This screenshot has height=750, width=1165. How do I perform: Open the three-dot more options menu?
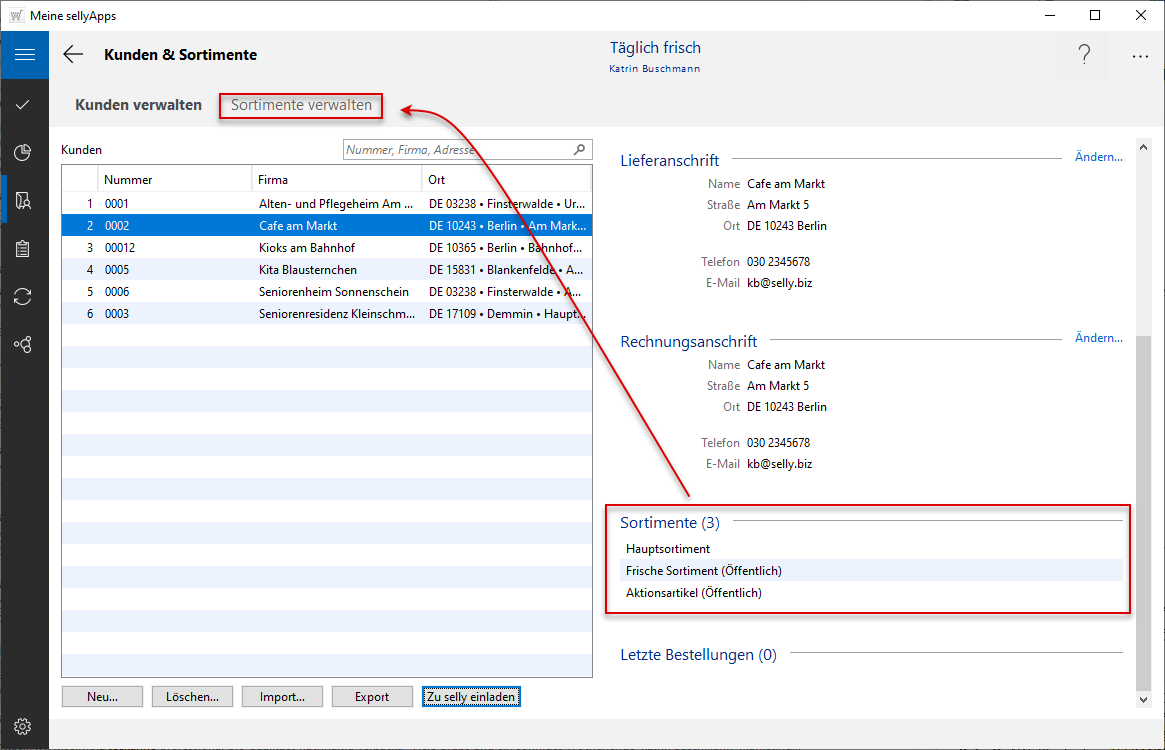point(1140,56)
